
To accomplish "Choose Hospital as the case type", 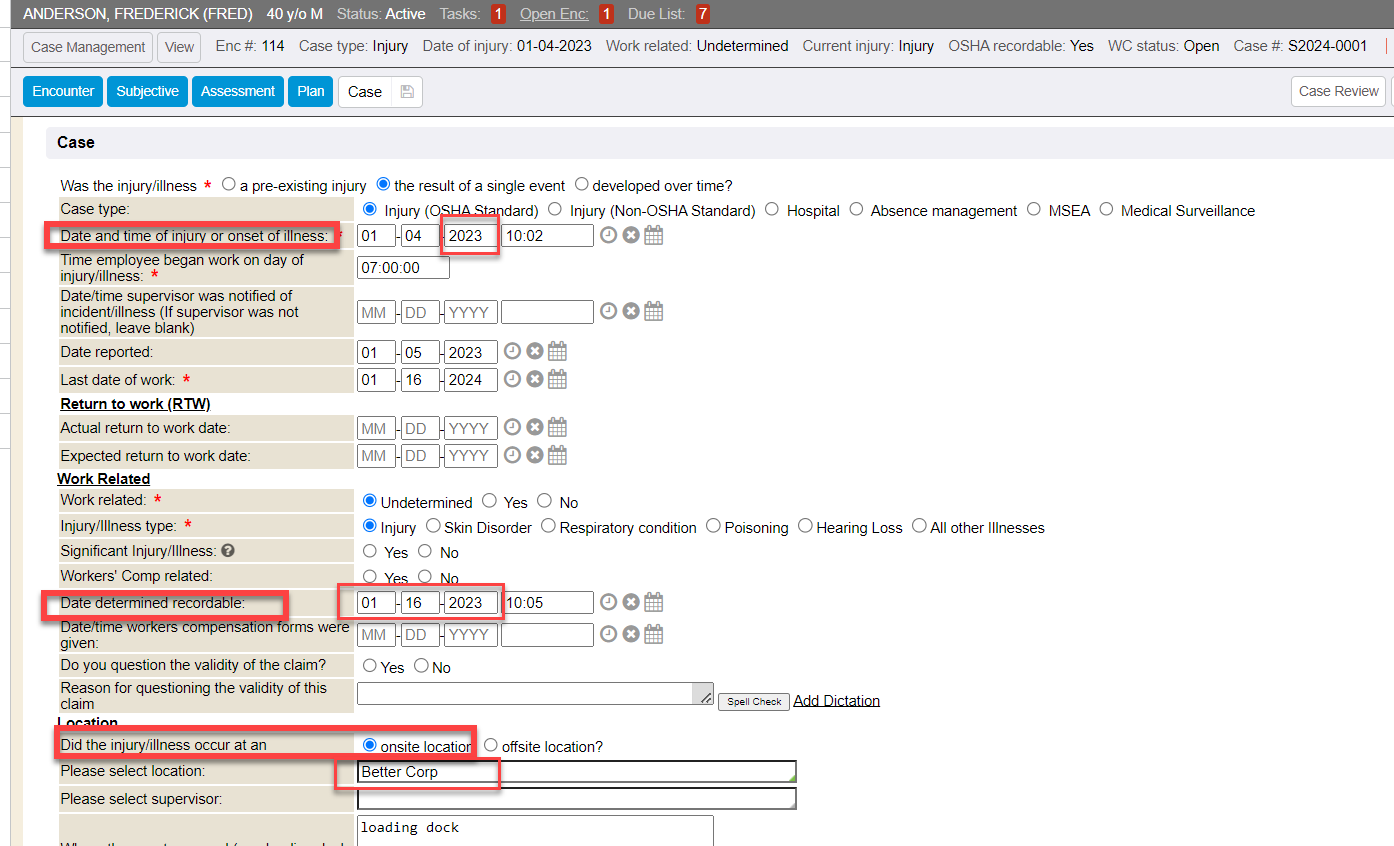I will coord(772,210).
